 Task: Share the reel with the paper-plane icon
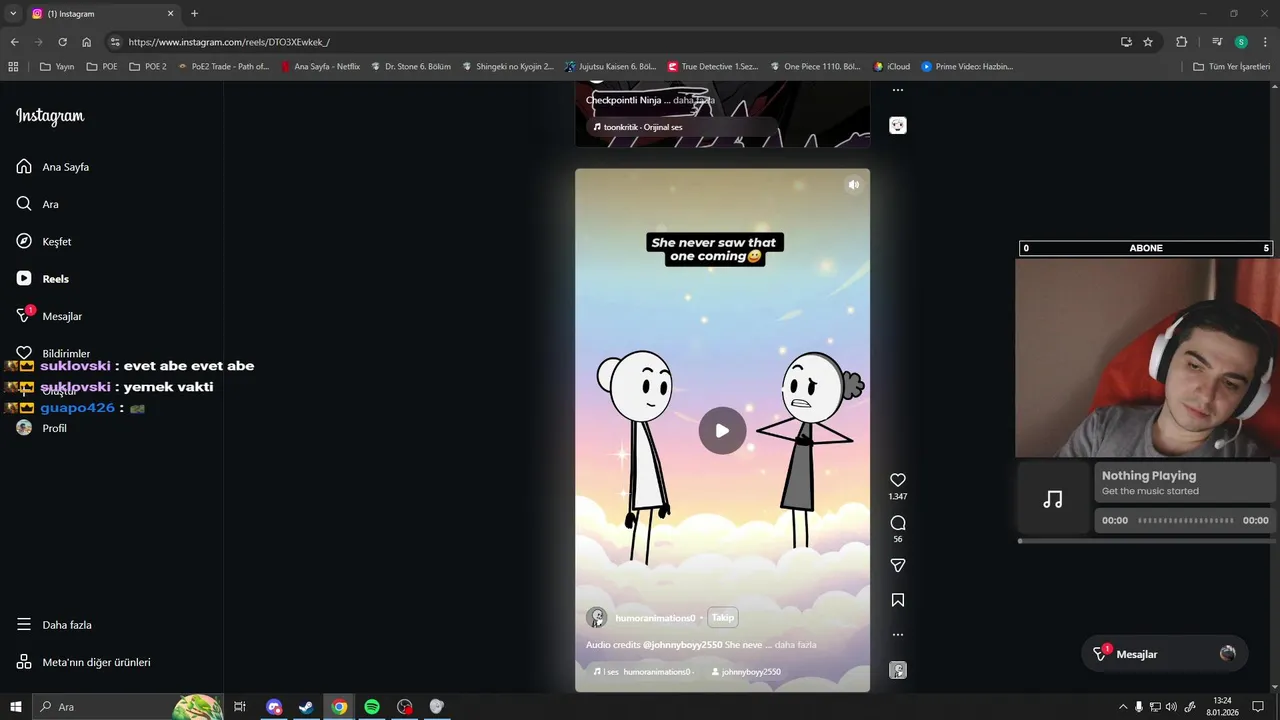click(898, 566)
